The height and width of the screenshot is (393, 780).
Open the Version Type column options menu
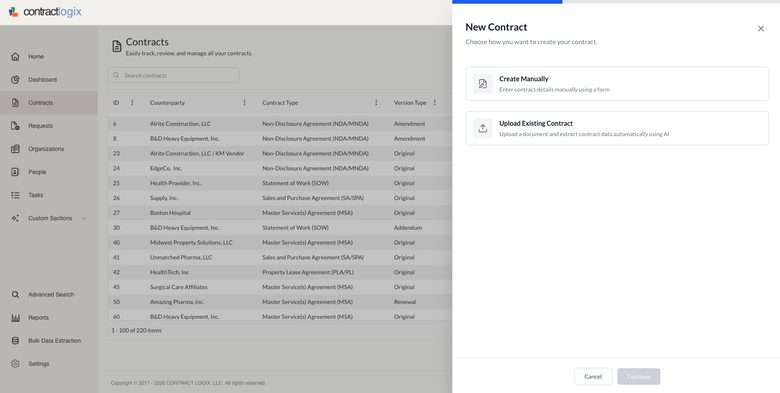[x=435, y=102]
